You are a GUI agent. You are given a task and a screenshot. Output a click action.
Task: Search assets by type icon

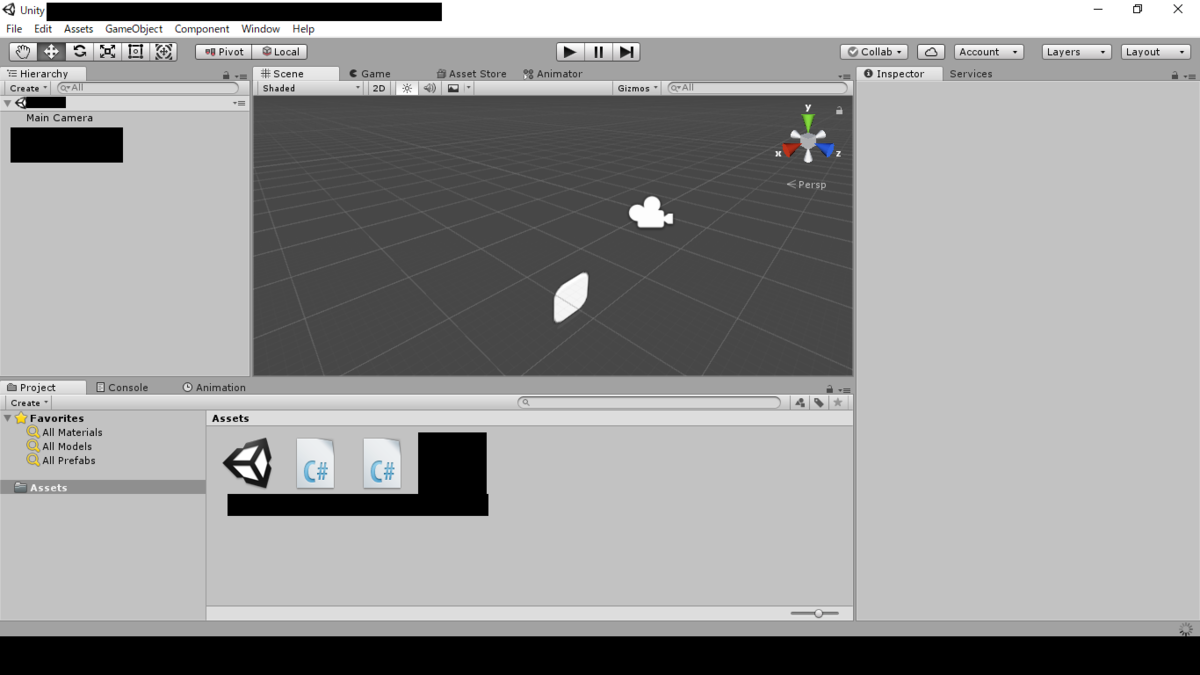pyautogui.click(x=800, y=403)
